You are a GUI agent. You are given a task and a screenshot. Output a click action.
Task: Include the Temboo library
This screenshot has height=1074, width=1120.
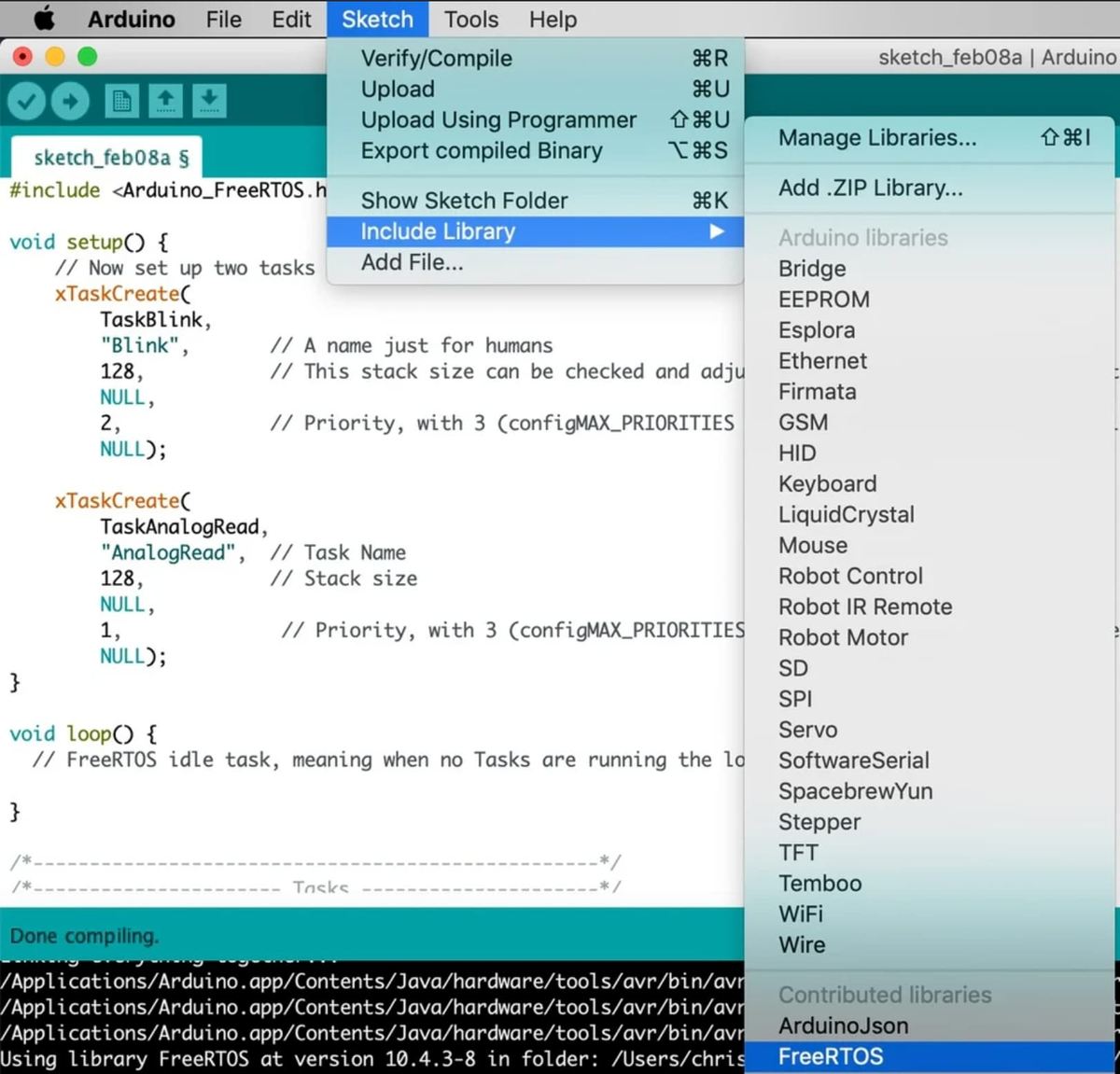pyautogui.click(x=930, y=884)
